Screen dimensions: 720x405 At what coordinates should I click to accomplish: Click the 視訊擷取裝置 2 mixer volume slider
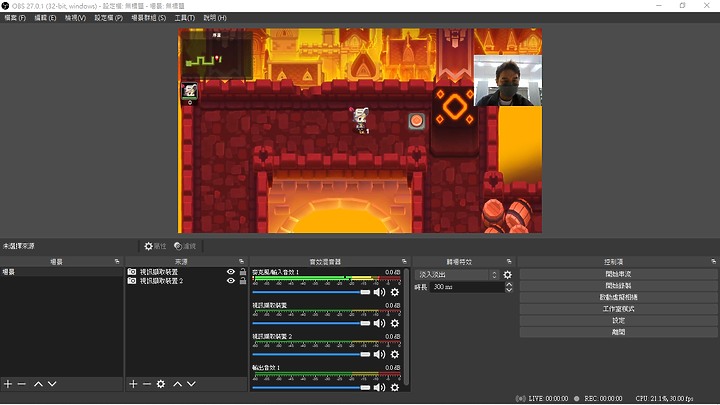tap(311, 354)
